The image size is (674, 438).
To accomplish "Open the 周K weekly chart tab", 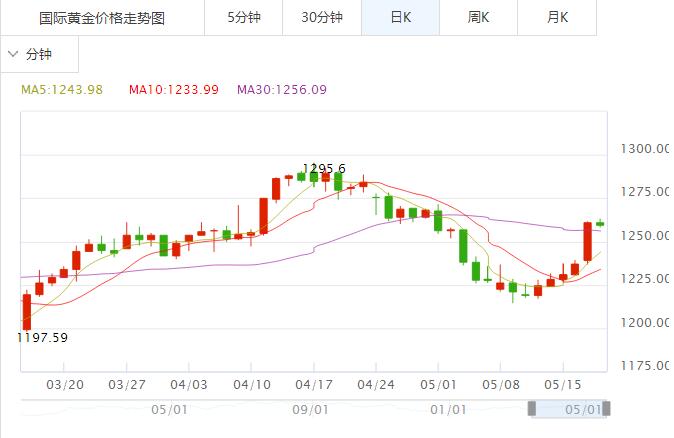I will coord(478,18).
